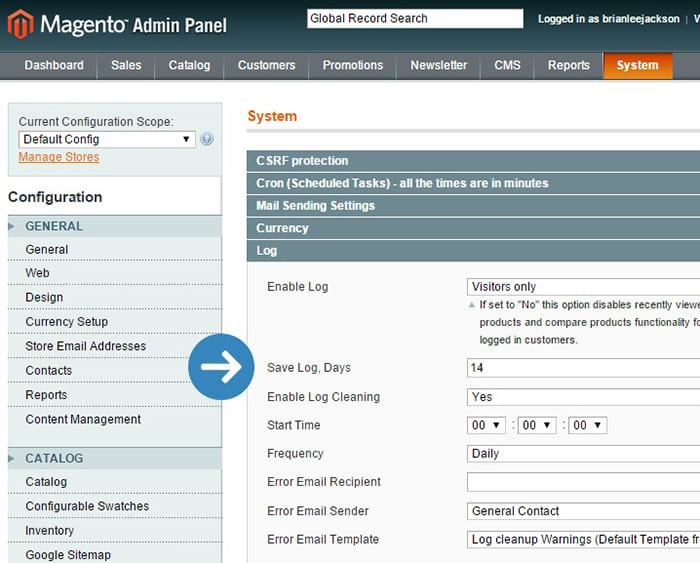Select Inventory in configuration sidebar
This screenshot has height=563, width=700.
pyautogui.click(x=115, y=531)
